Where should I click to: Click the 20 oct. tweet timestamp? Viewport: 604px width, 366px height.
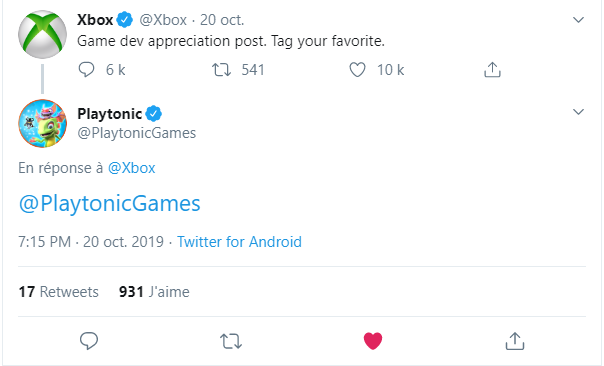click(x=222, y=20)
